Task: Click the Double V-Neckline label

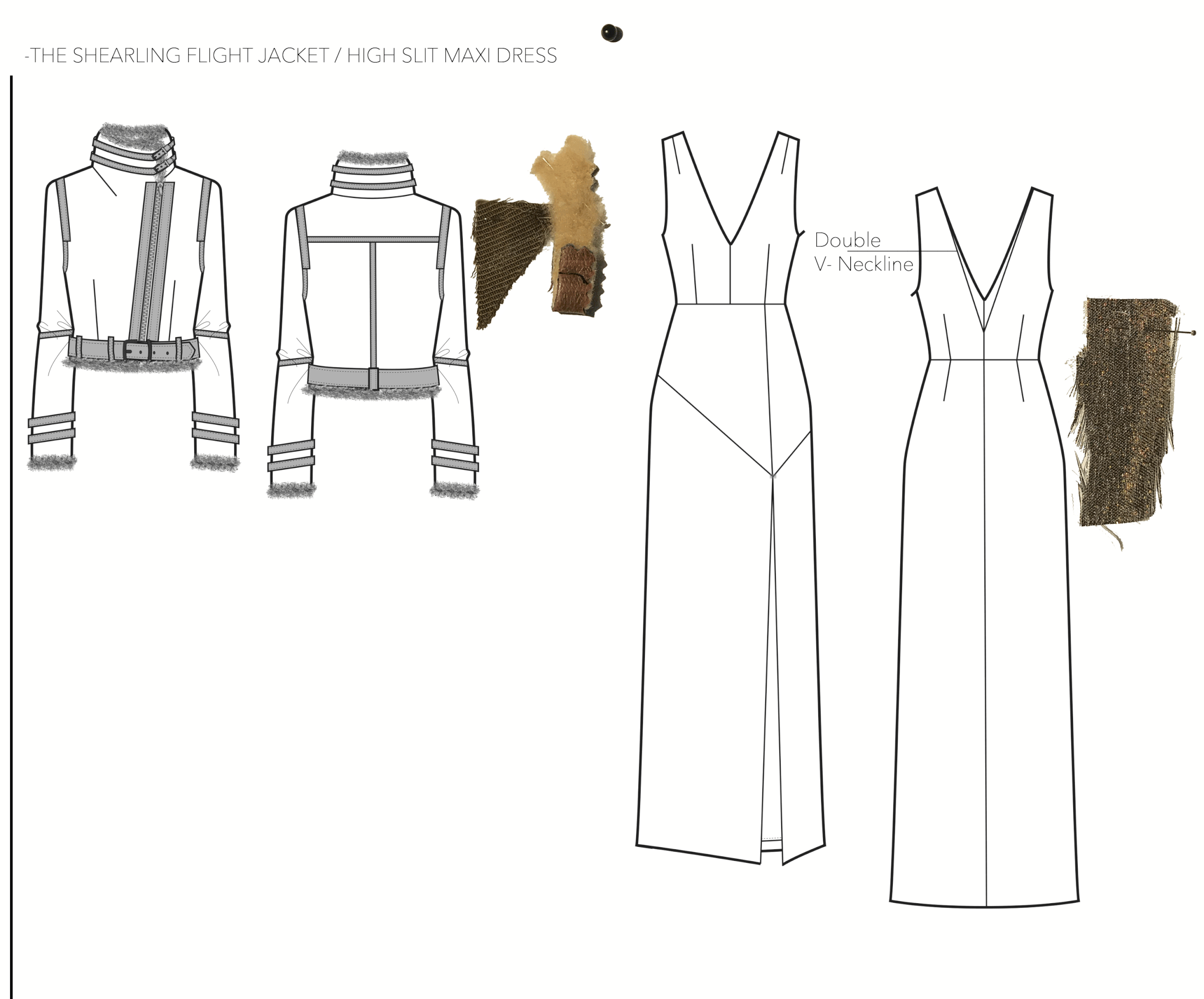Action: (x=863, y=252)
